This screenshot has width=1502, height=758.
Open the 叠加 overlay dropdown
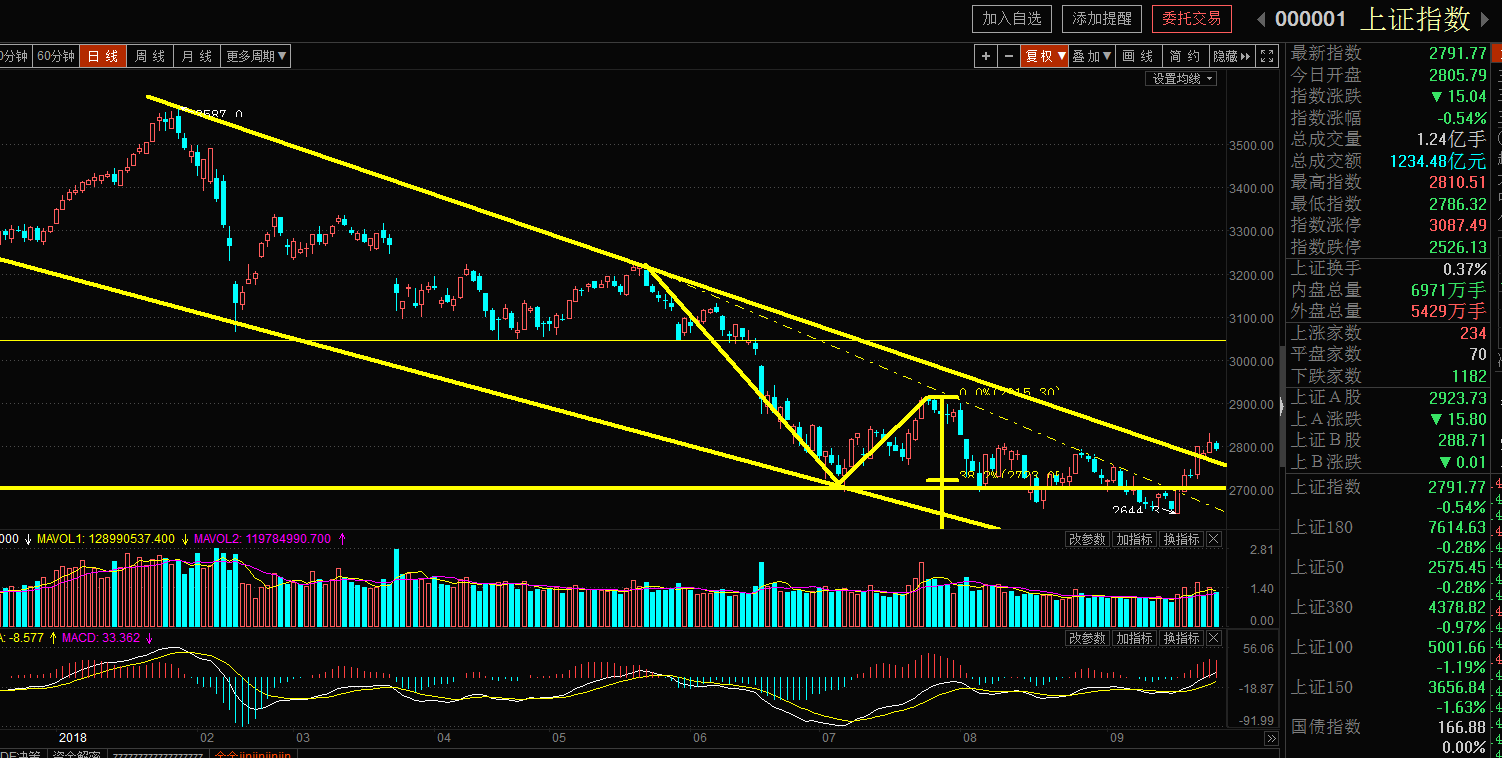click(1092, 56)
